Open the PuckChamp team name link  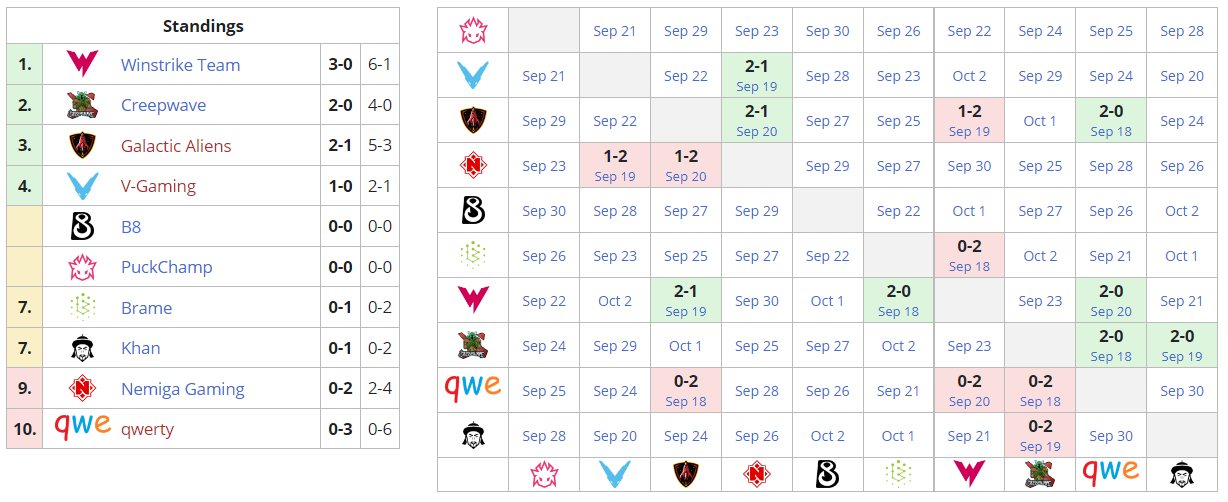[x=166, y=267]
